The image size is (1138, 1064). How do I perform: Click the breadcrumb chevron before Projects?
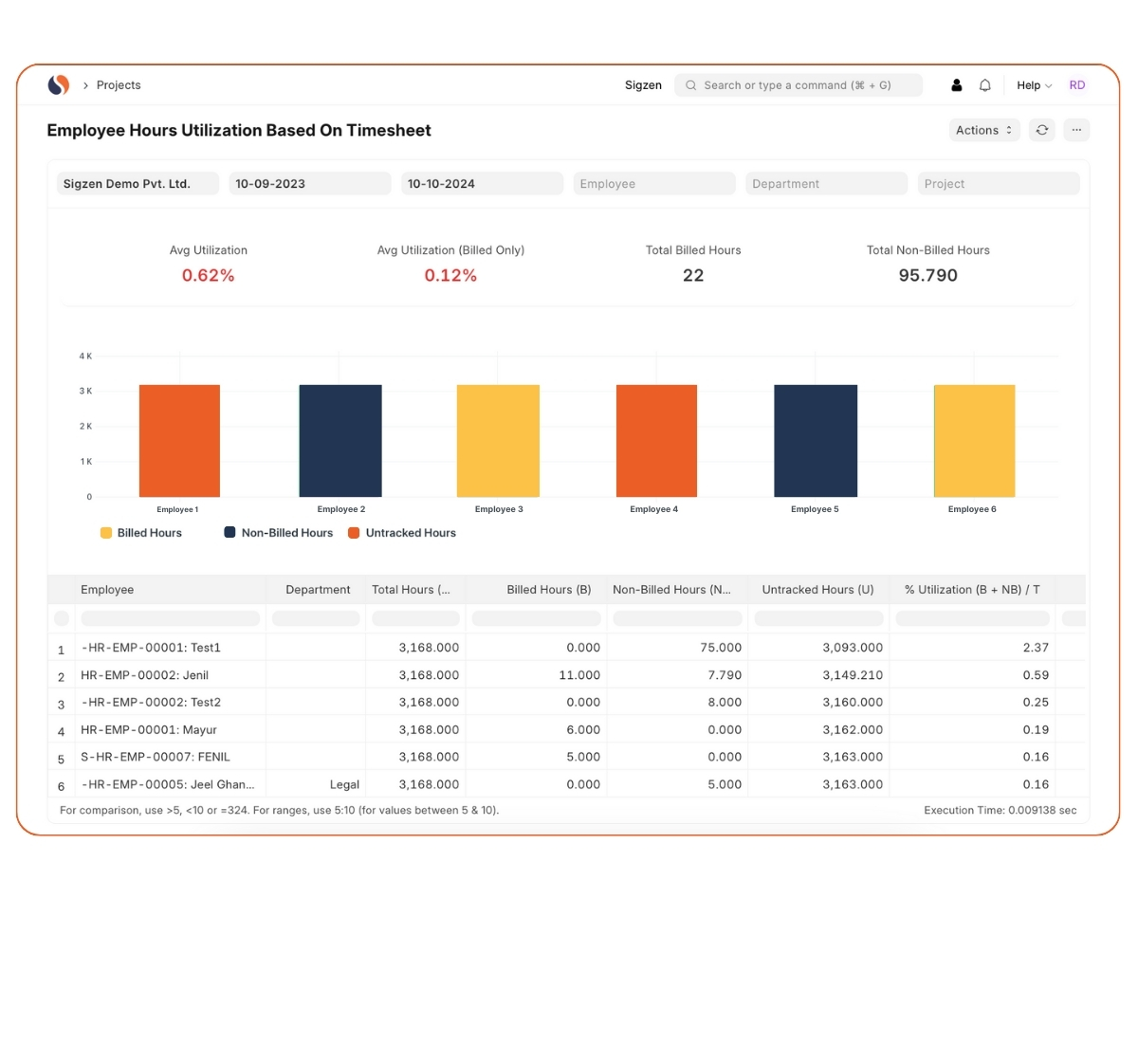tap(85, 85)
